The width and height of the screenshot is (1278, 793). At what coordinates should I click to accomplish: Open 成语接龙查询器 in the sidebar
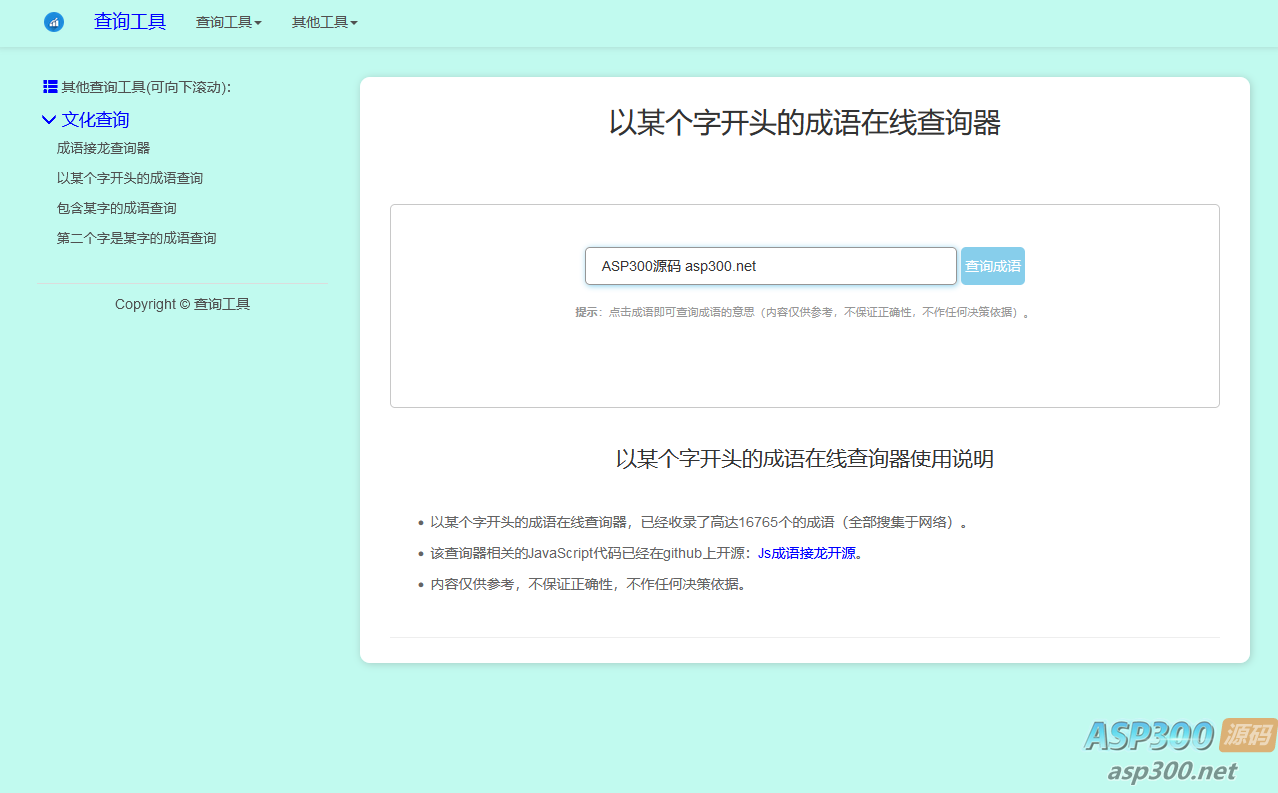(x=103, y=148)
